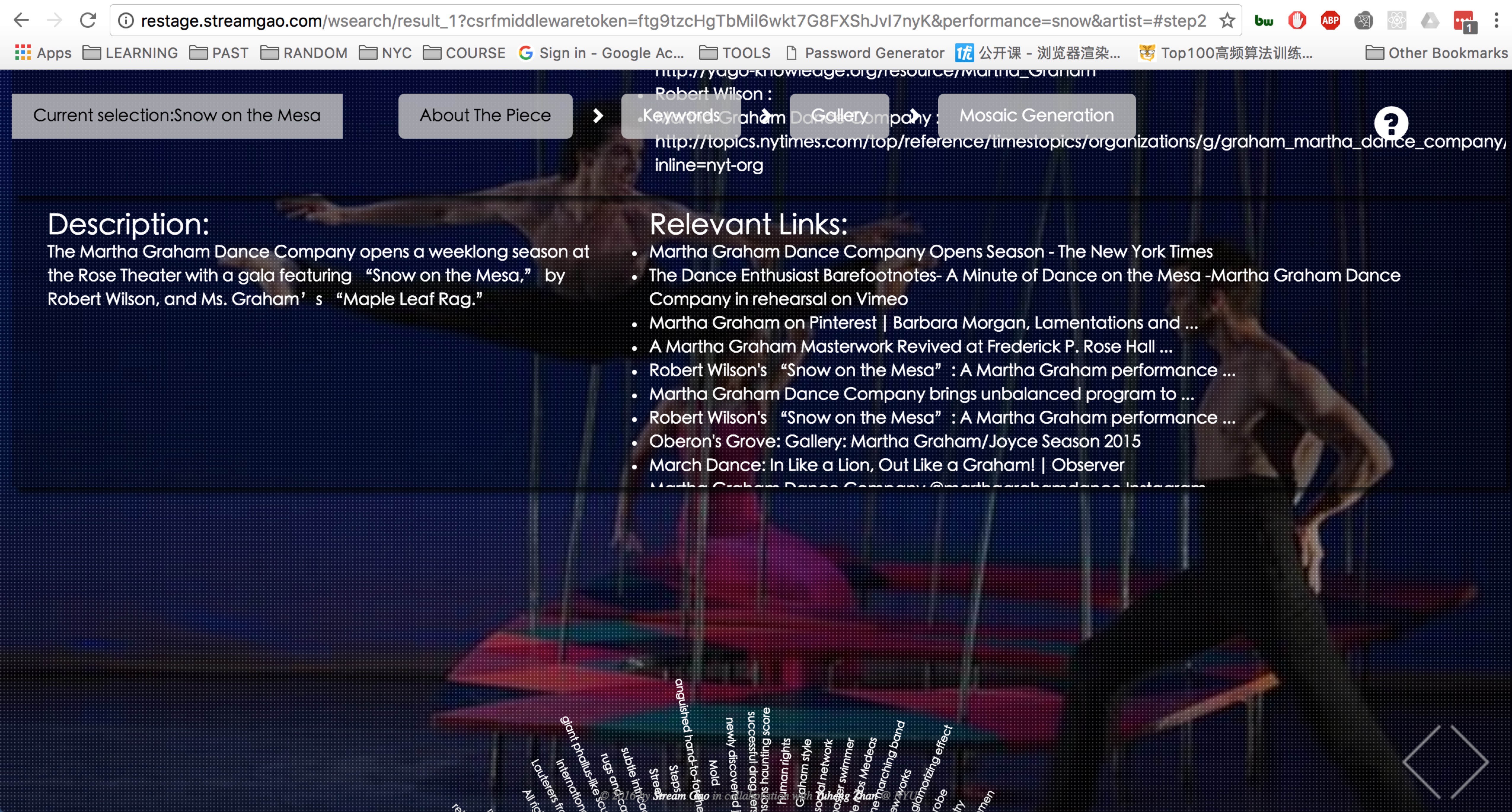Go back with the browser back arrow
This screenshot has height=812, width=1512.
click(x=21, y=20)
